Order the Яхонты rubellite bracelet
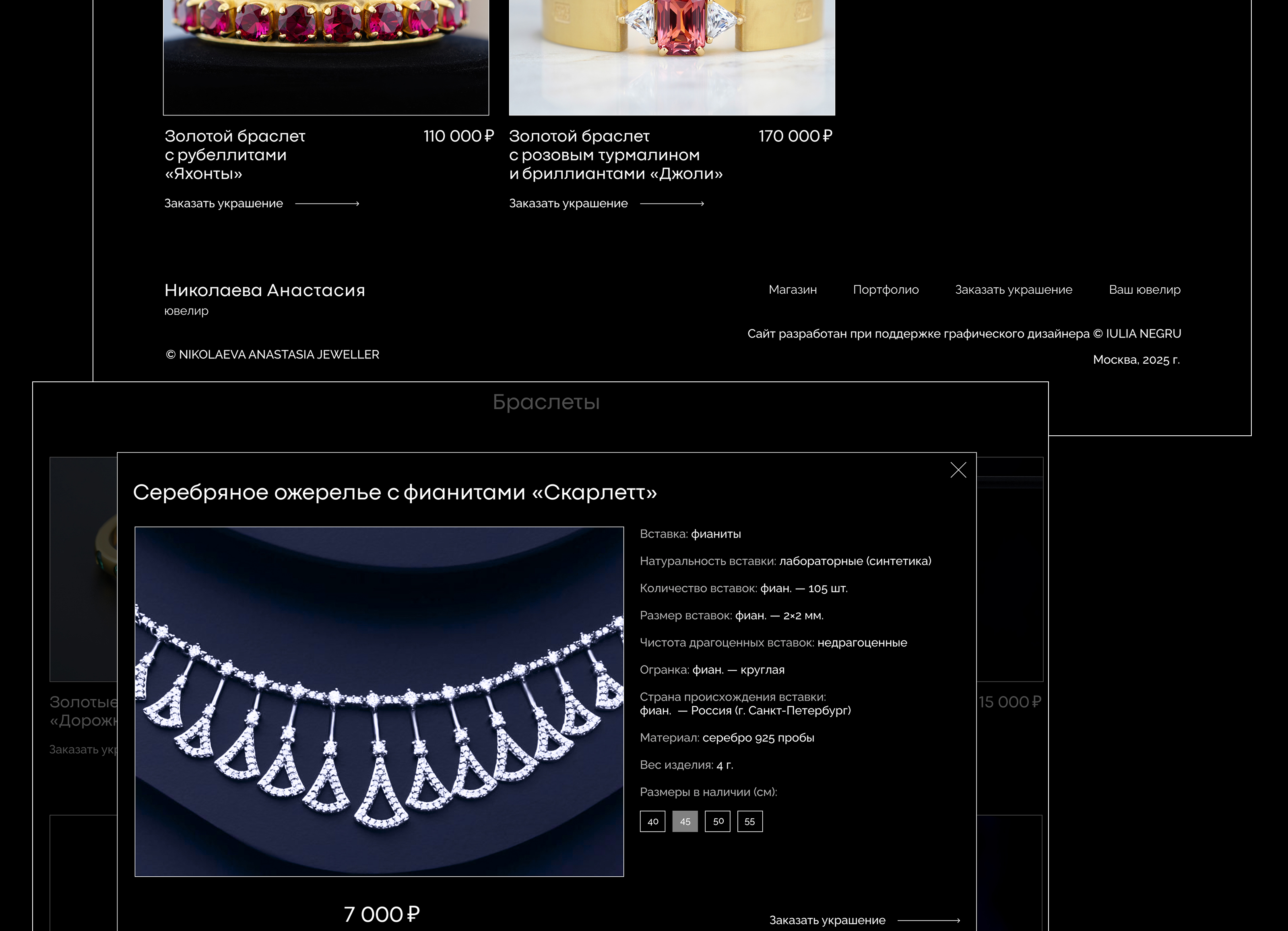The width and height of the screenshot is (1288, 931). [x=223, y=203]
